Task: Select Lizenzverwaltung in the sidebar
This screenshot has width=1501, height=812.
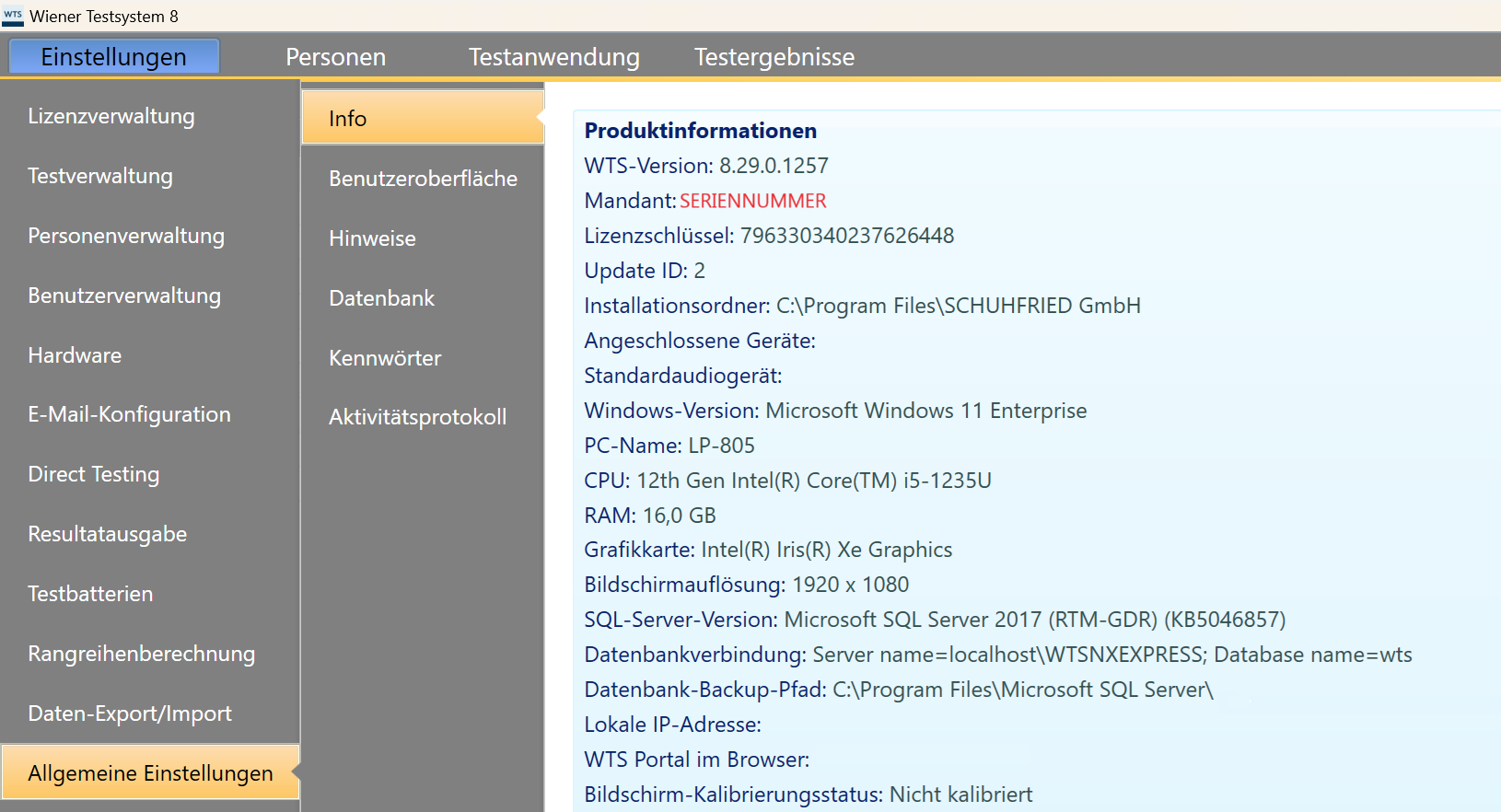Action: 111,117
